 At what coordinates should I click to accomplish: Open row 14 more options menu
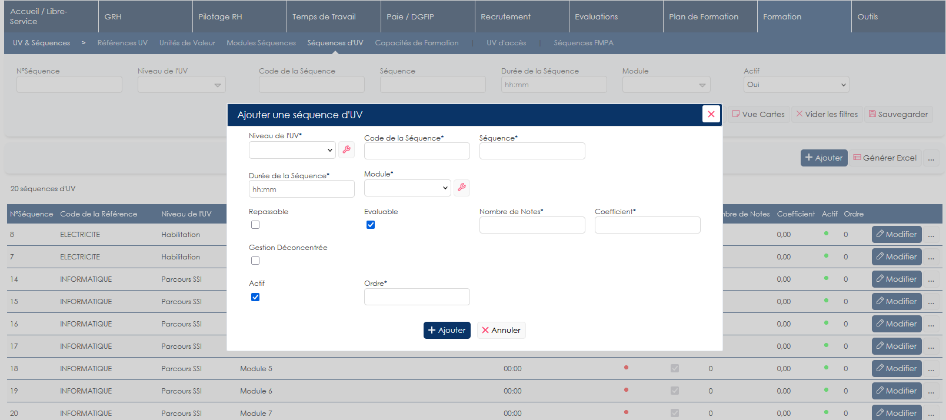pos(931,279)
